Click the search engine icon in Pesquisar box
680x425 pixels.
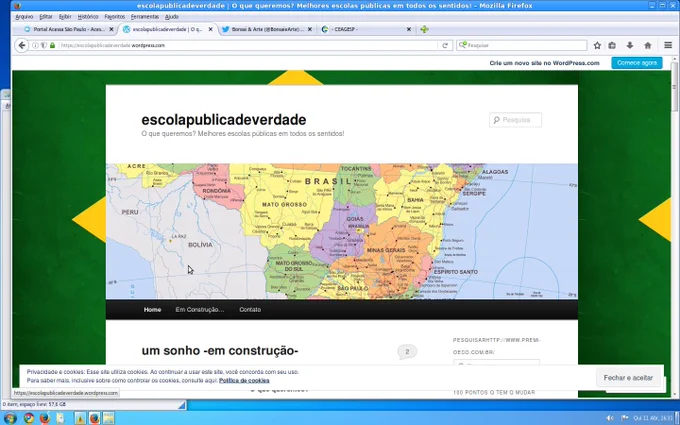tap(463, 45)
